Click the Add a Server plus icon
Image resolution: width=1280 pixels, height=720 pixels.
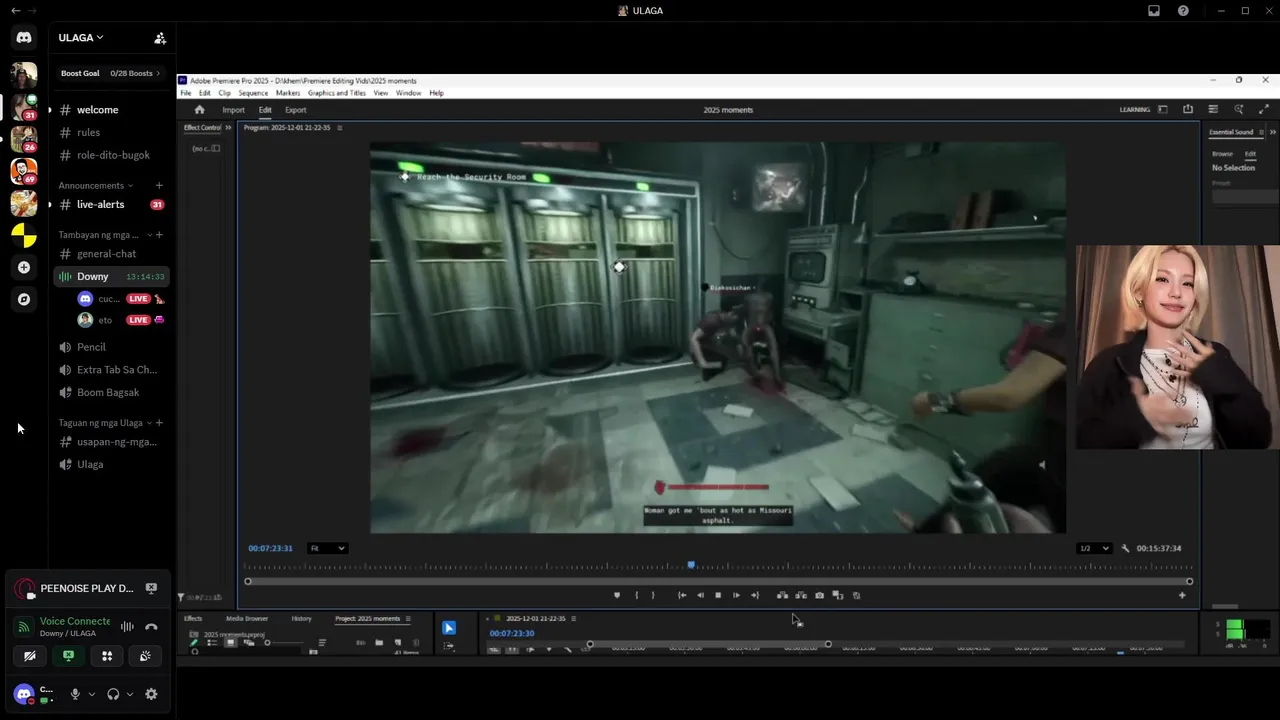tap(24, 267)
